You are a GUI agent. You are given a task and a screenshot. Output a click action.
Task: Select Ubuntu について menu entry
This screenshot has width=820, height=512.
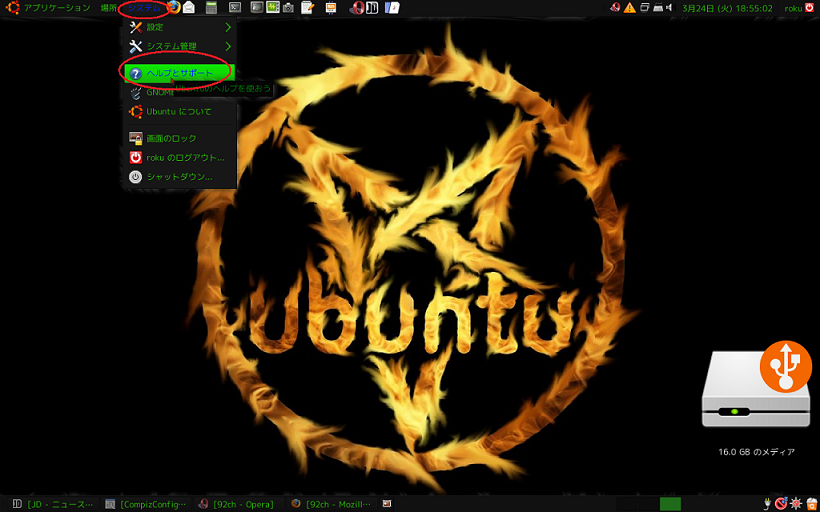[179, 112]
